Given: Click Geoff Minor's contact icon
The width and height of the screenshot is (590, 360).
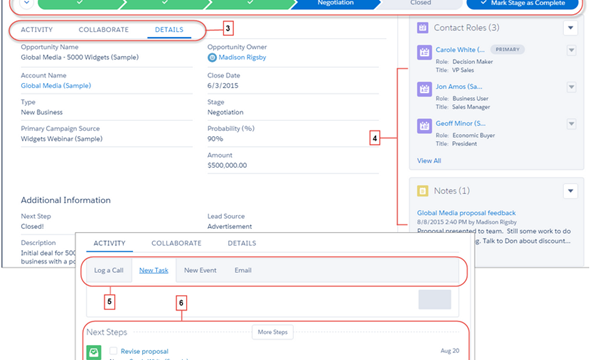Looking at the screenshot, I should [x=424, y=126].
